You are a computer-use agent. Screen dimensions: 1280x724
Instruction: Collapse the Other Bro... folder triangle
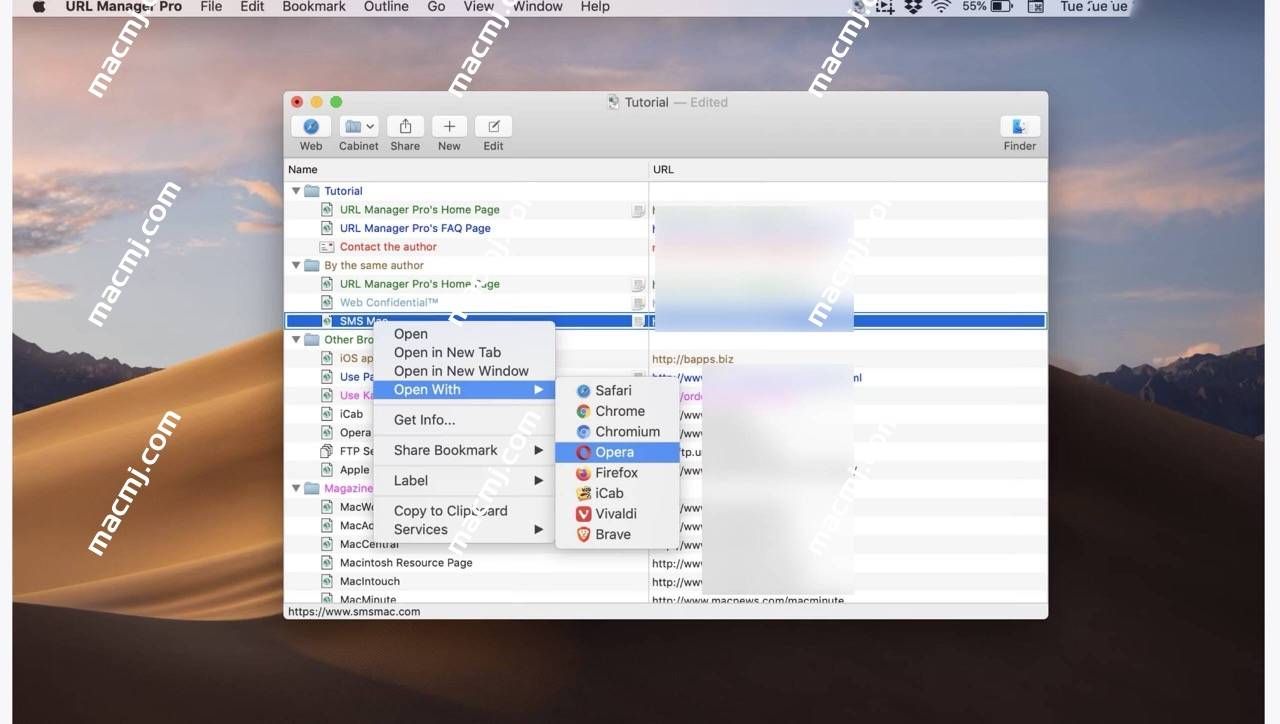coord(296,340)
